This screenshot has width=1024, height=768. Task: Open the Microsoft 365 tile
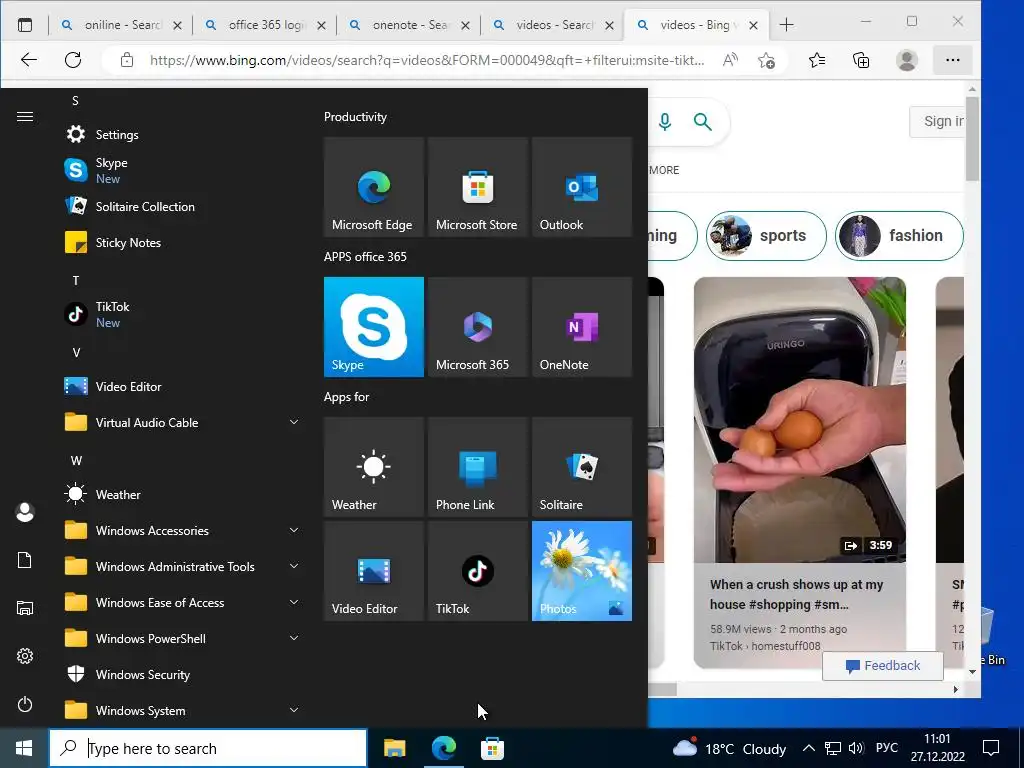tap(477, 327)
